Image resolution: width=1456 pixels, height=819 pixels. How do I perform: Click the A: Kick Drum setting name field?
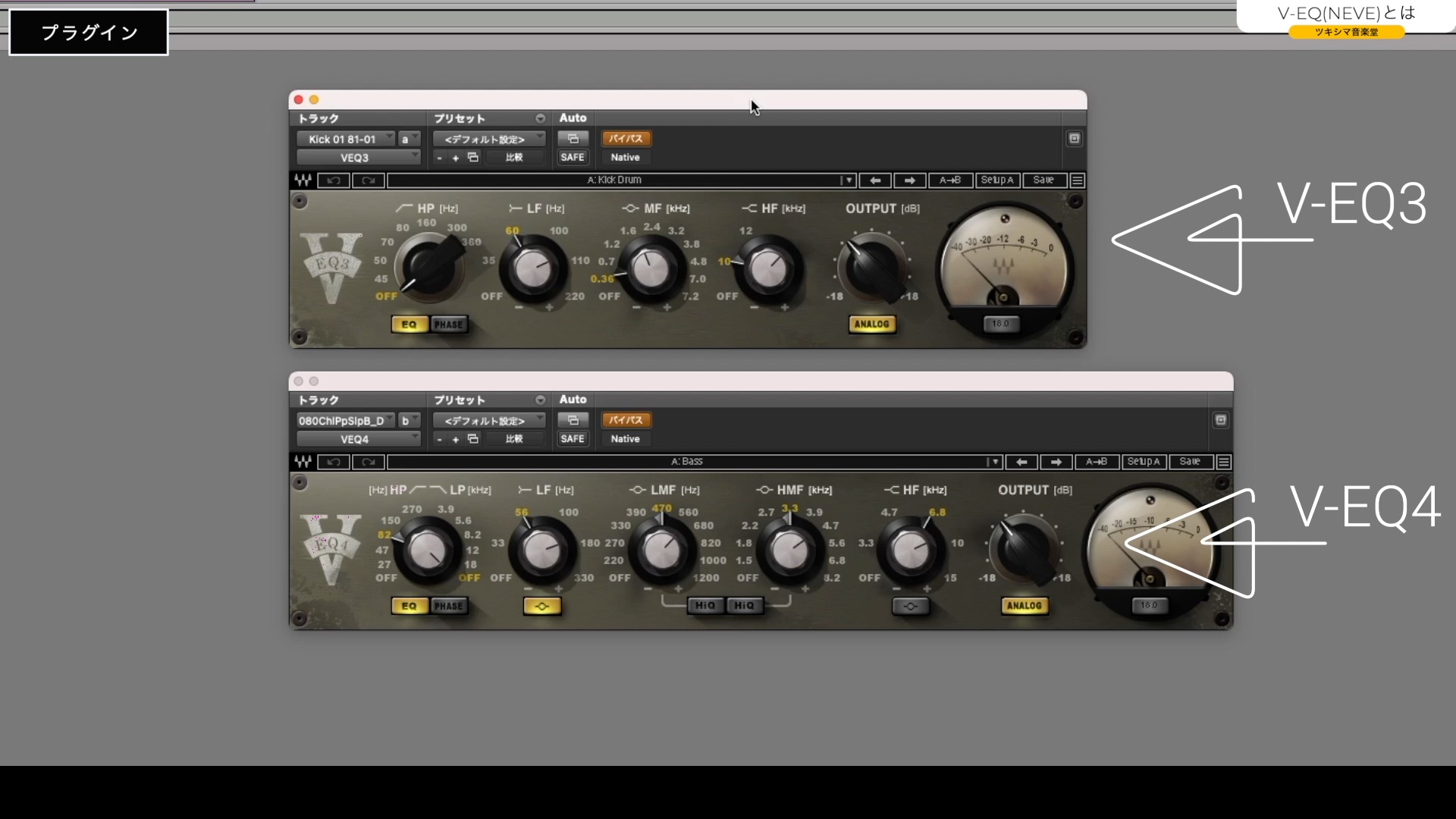[614, 180]
